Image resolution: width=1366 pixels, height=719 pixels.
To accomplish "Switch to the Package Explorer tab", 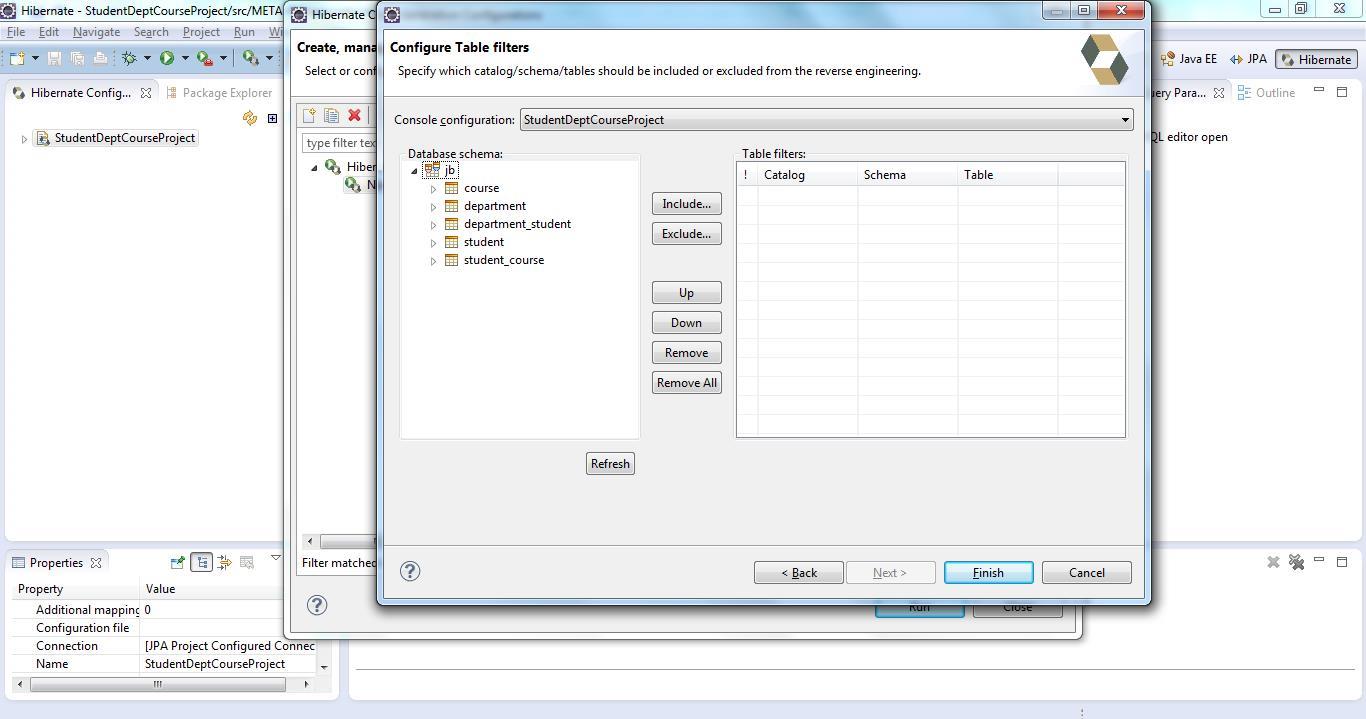I will click(218, 93).
